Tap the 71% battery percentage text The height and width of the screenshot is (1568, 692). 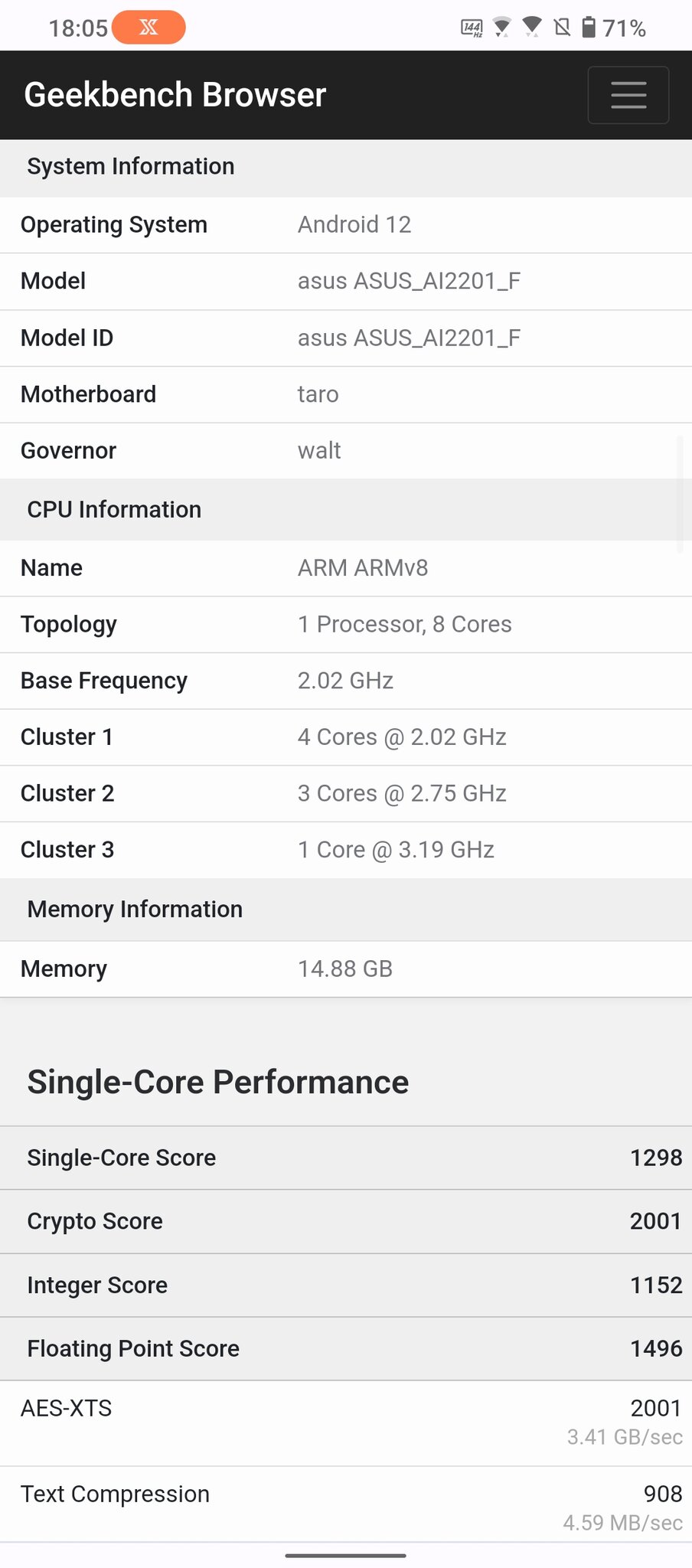tap(624, 28)
